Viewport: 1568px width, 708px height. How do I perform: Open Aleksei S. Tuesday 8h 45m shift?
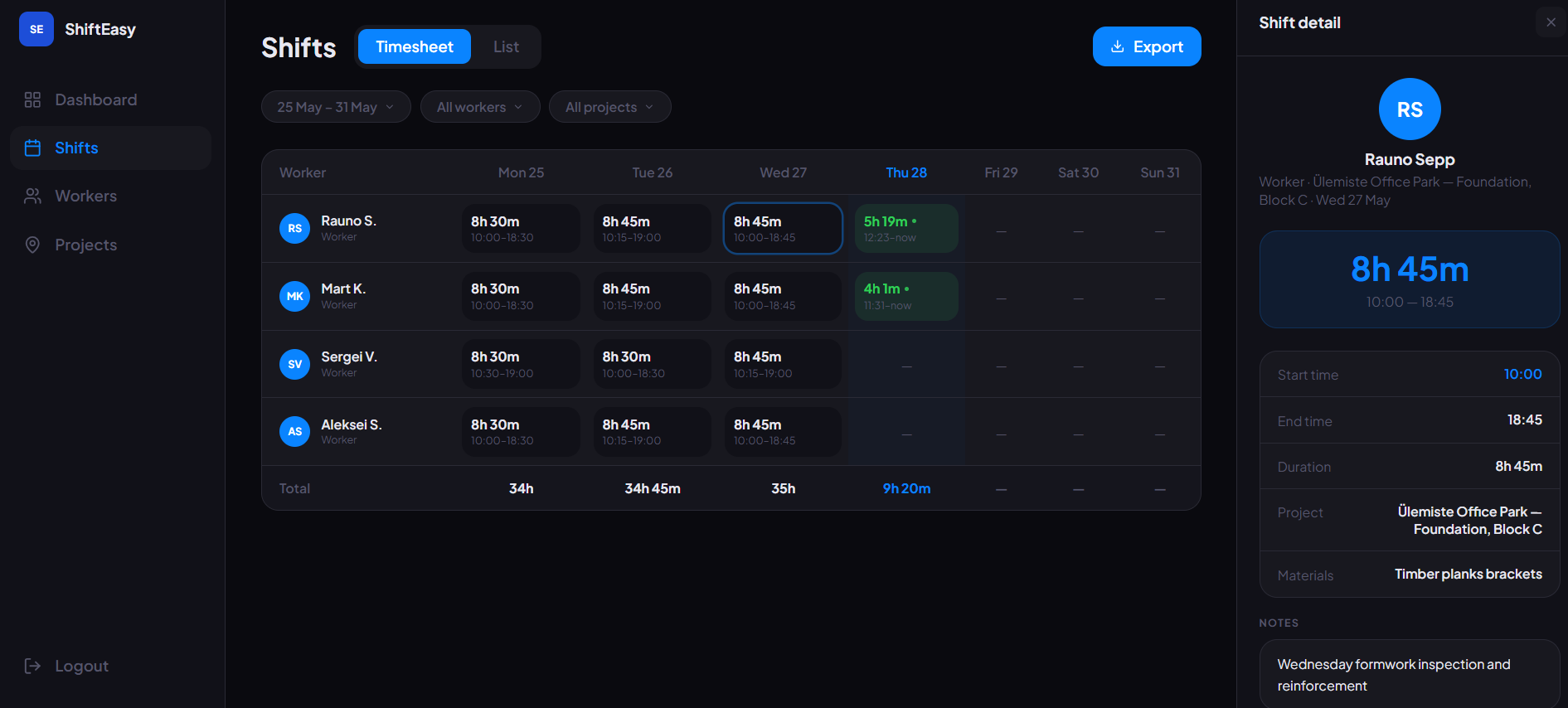coord(652,431)
